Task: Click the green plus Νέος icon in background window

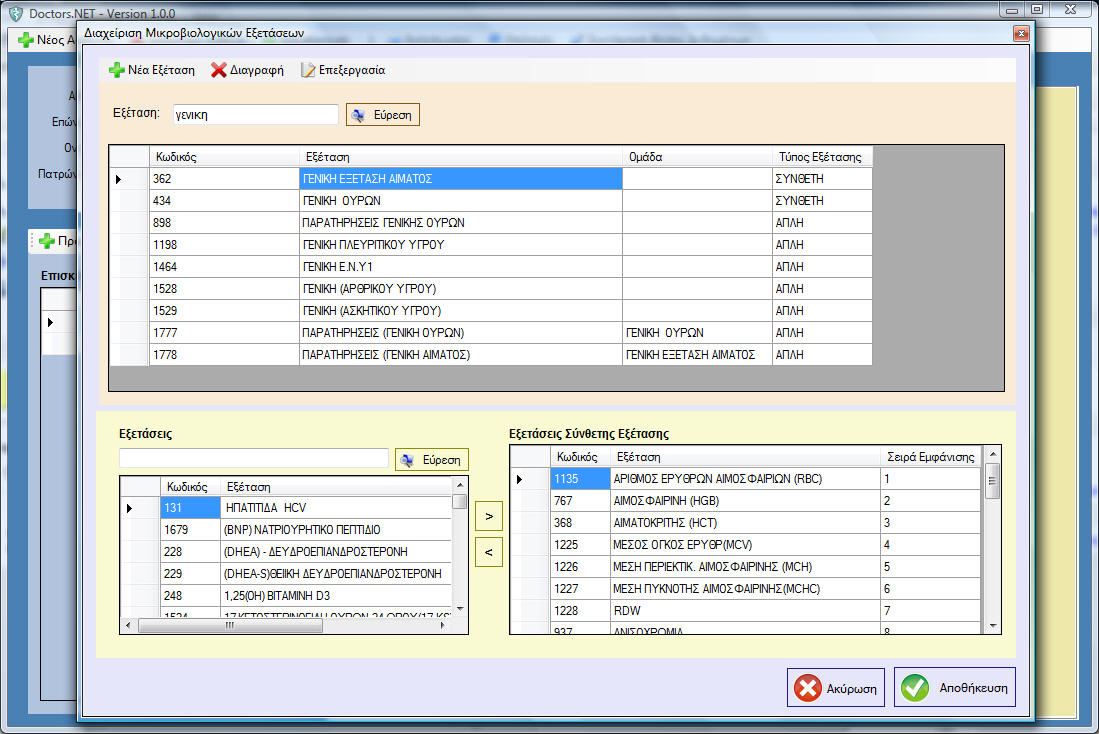Action: pos(25,40)
